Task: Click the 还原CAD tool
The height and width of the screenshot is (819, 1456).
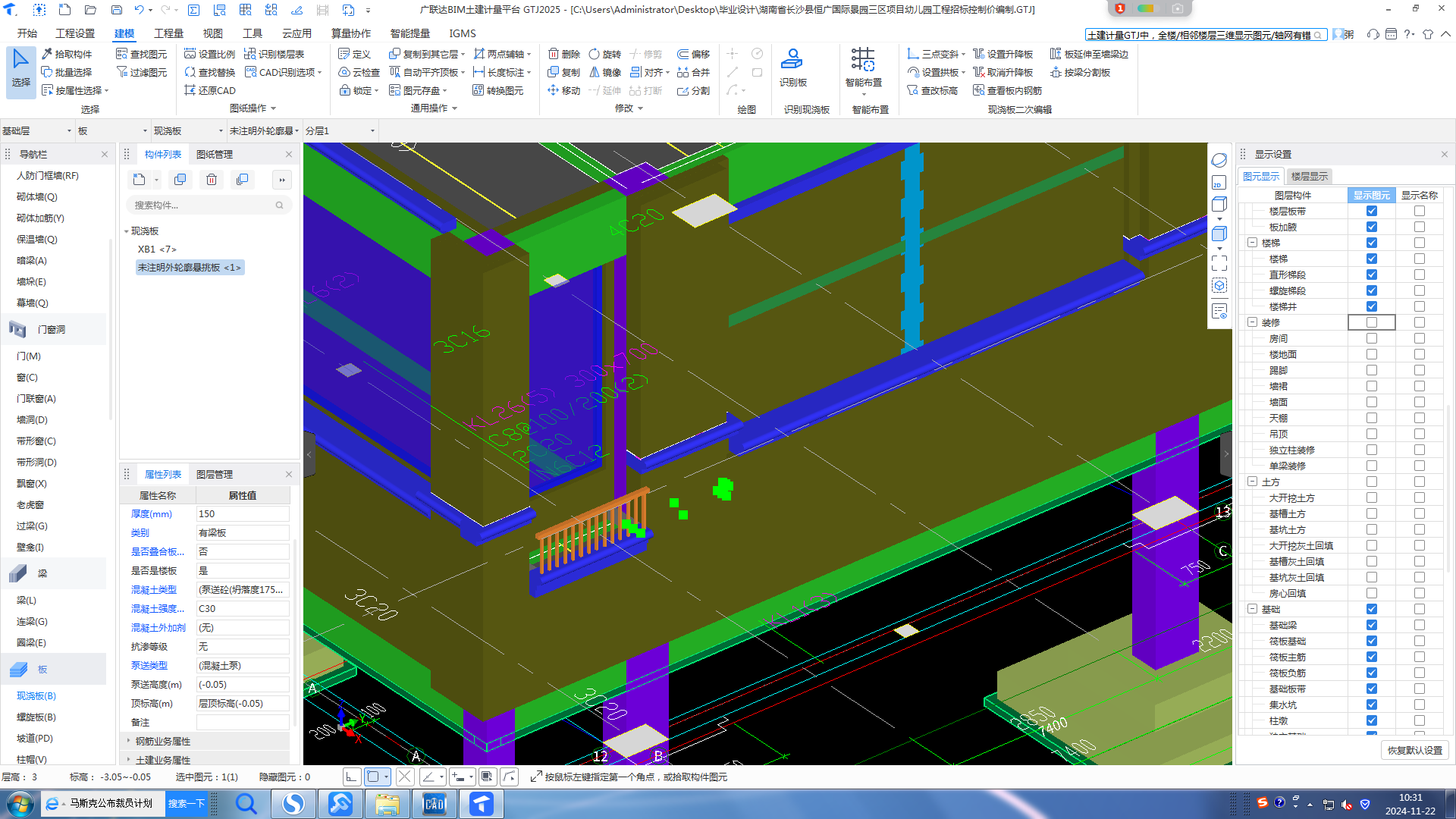Action: (x=210, y=90)
